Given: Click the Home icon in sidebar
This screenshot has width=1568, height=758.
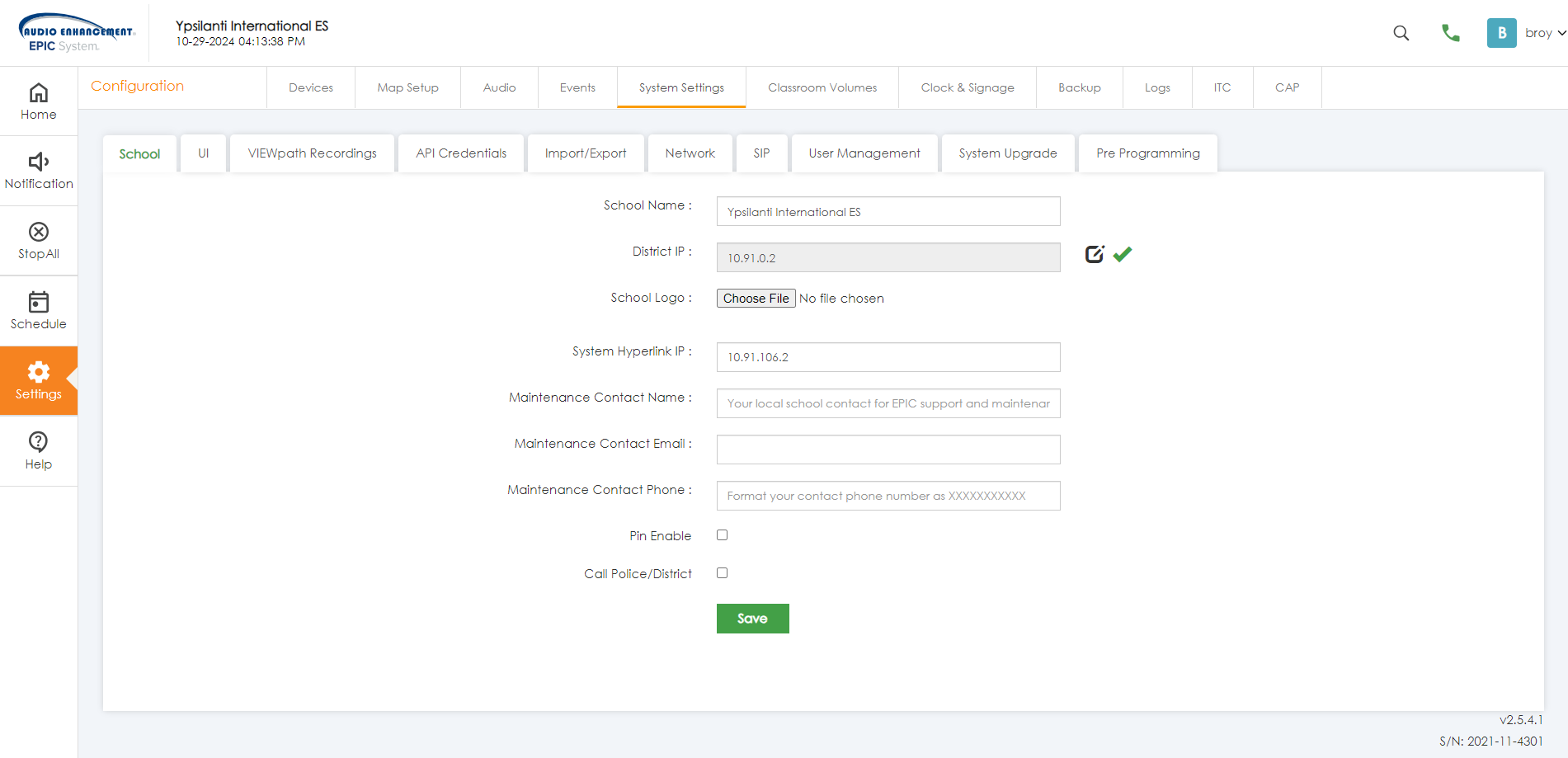Looking at the screenshot, I should click(39, 92).
